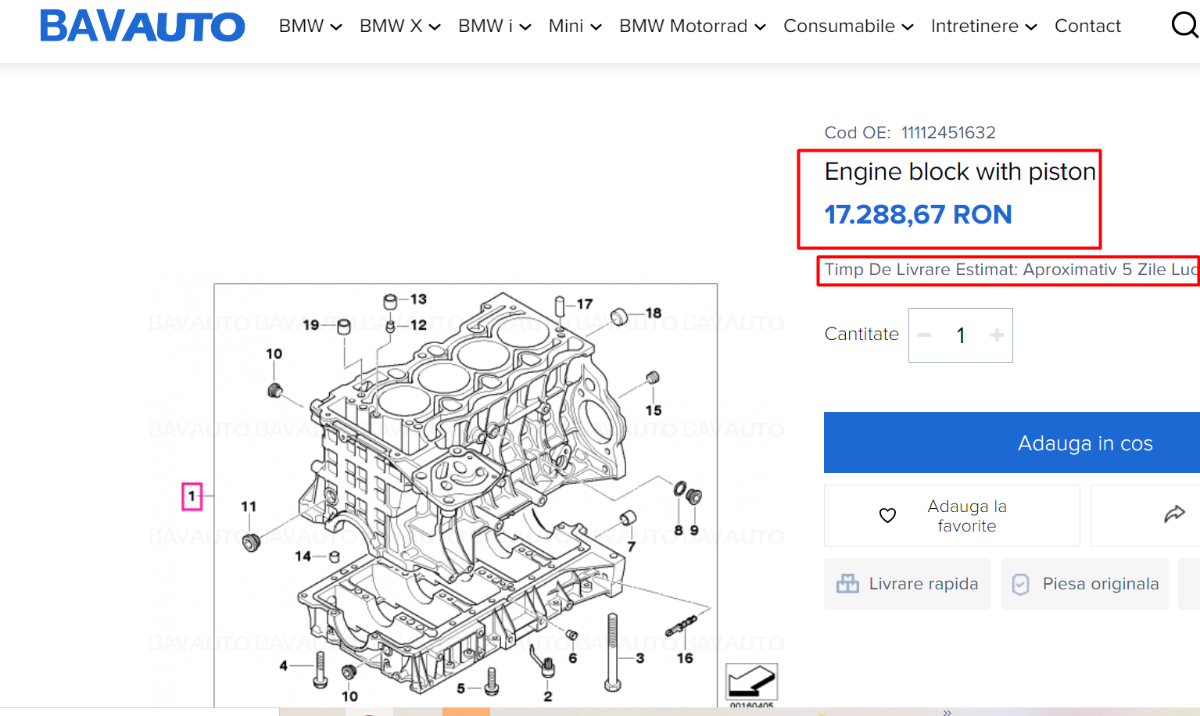Expand the BMW X menu dropdown
This screenshot has width=1200, height=716.
(x=400, y=26)
